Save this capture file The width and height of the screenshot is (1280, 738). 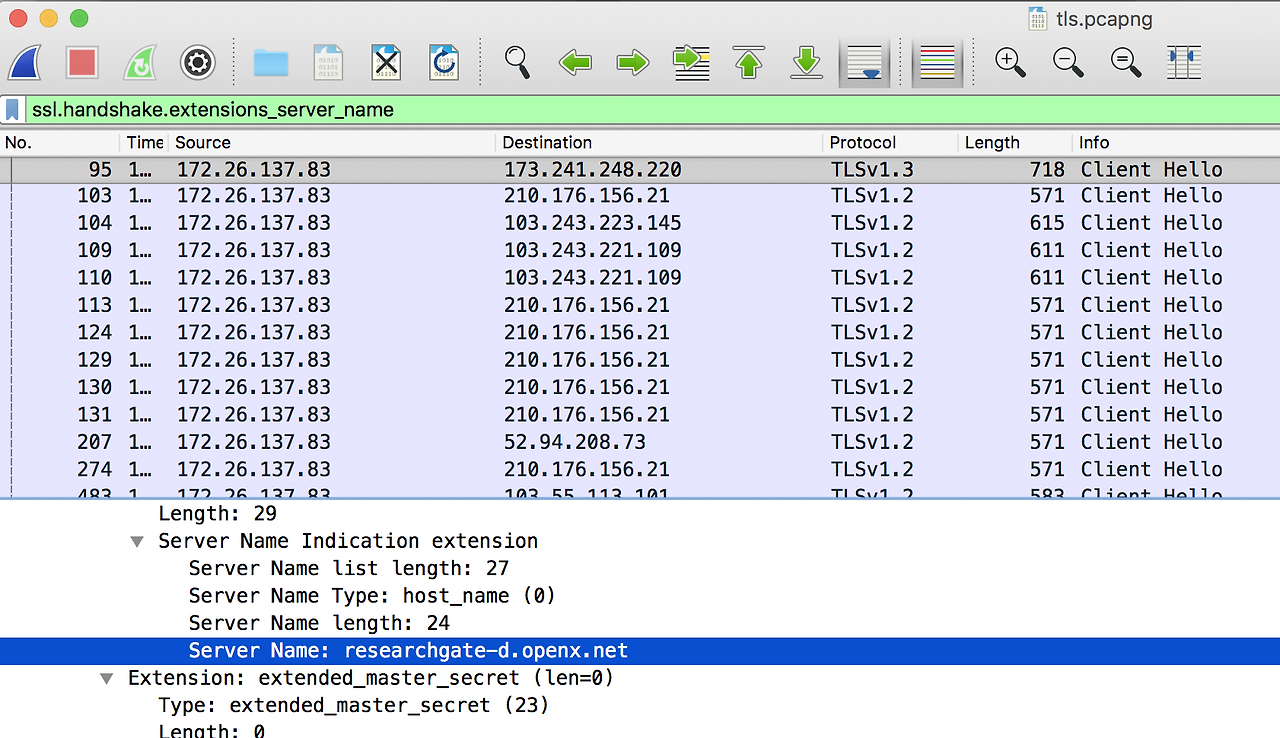coord(329,63)
